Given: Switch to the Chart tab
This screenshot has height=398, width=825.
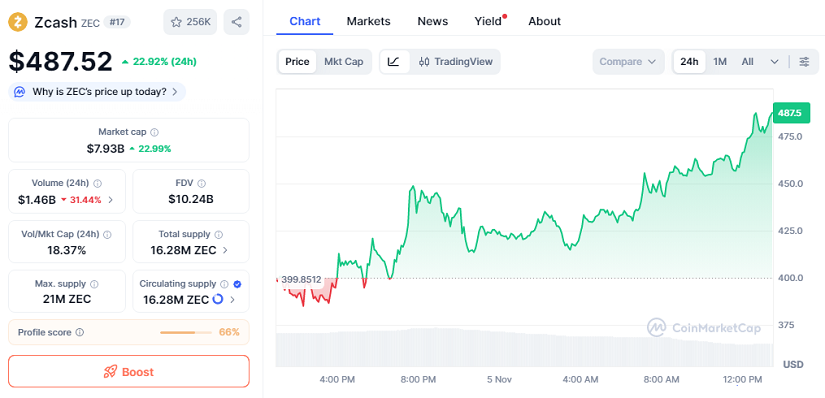Looking at the screenshot, I should pos(305,21).
